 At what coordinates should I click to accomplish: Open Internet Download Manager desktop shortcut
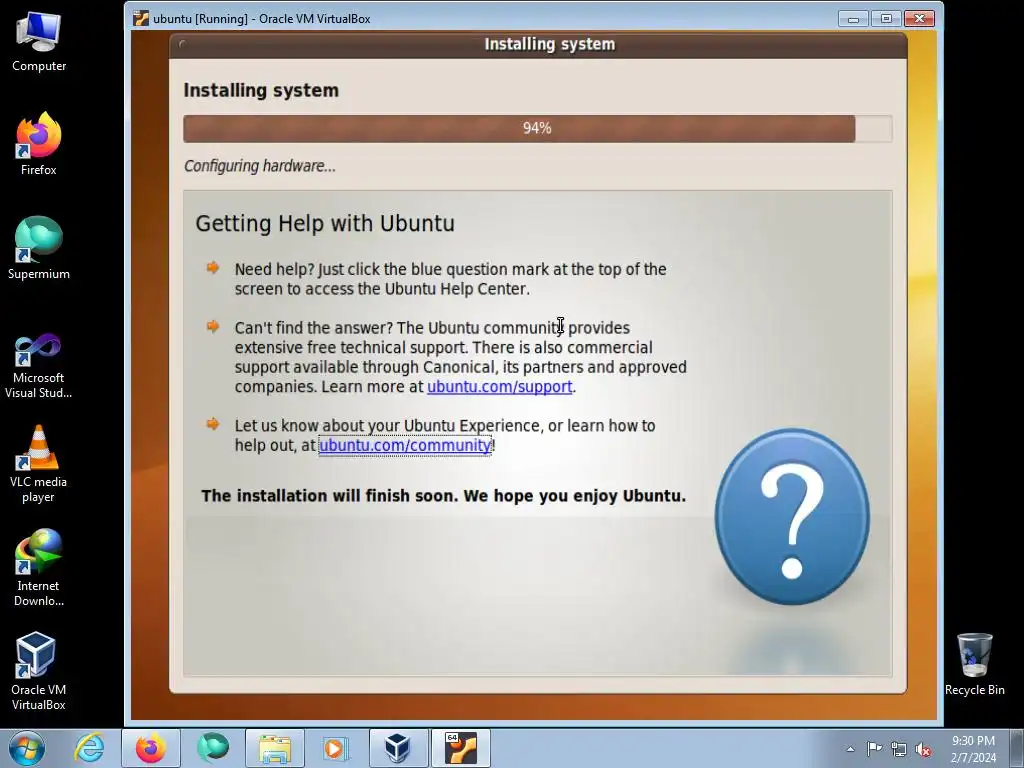click(x=39, y=568)
